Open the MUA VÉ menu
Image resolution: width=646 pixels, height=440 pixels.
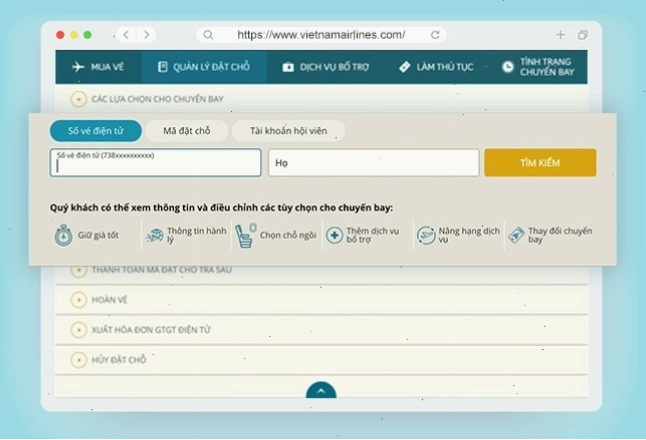pyautogui.click(x=98, y=67)
